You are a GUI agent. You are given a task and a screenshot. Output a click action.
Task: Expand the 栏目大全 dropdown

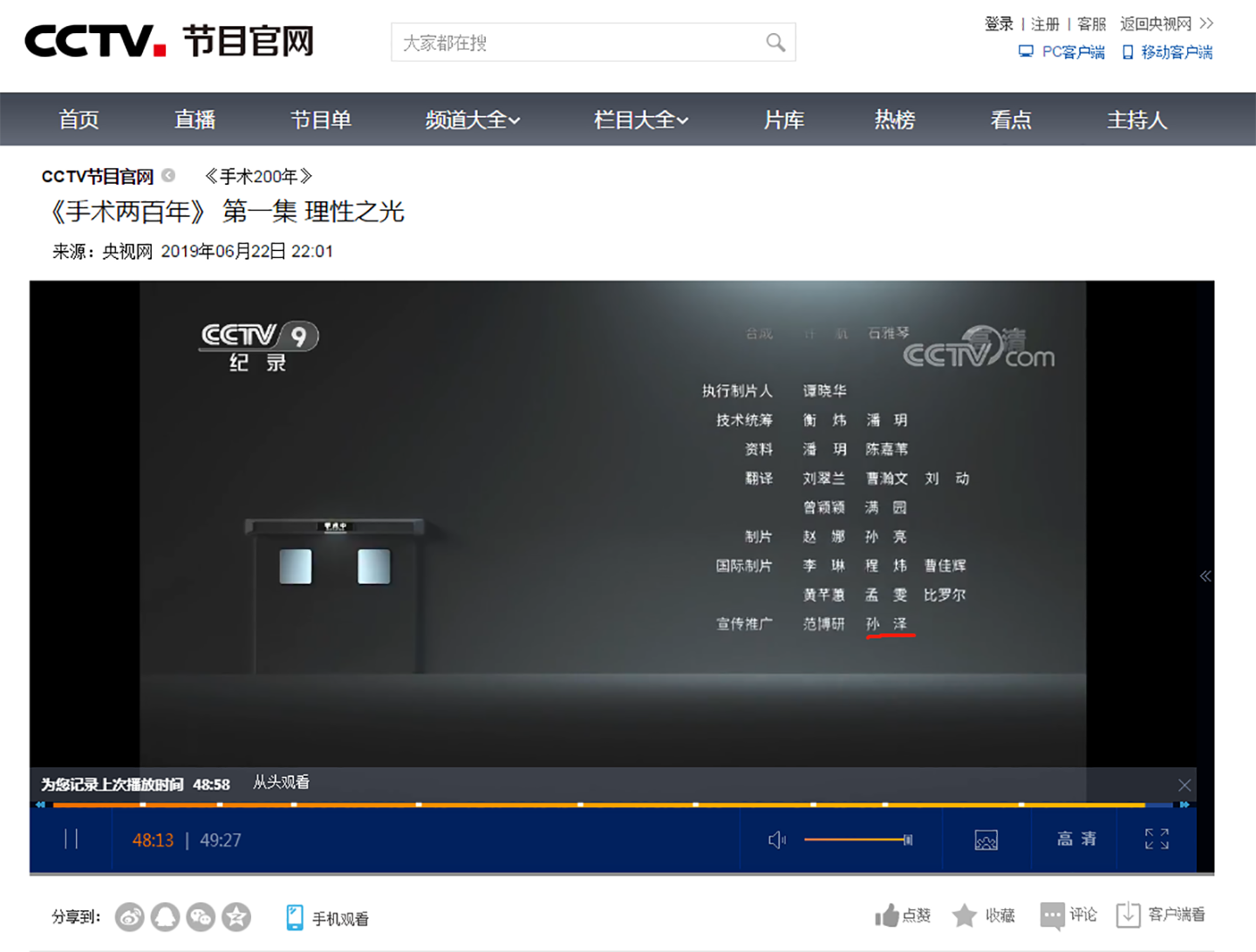pyautogui.click(x=641, y=119)
